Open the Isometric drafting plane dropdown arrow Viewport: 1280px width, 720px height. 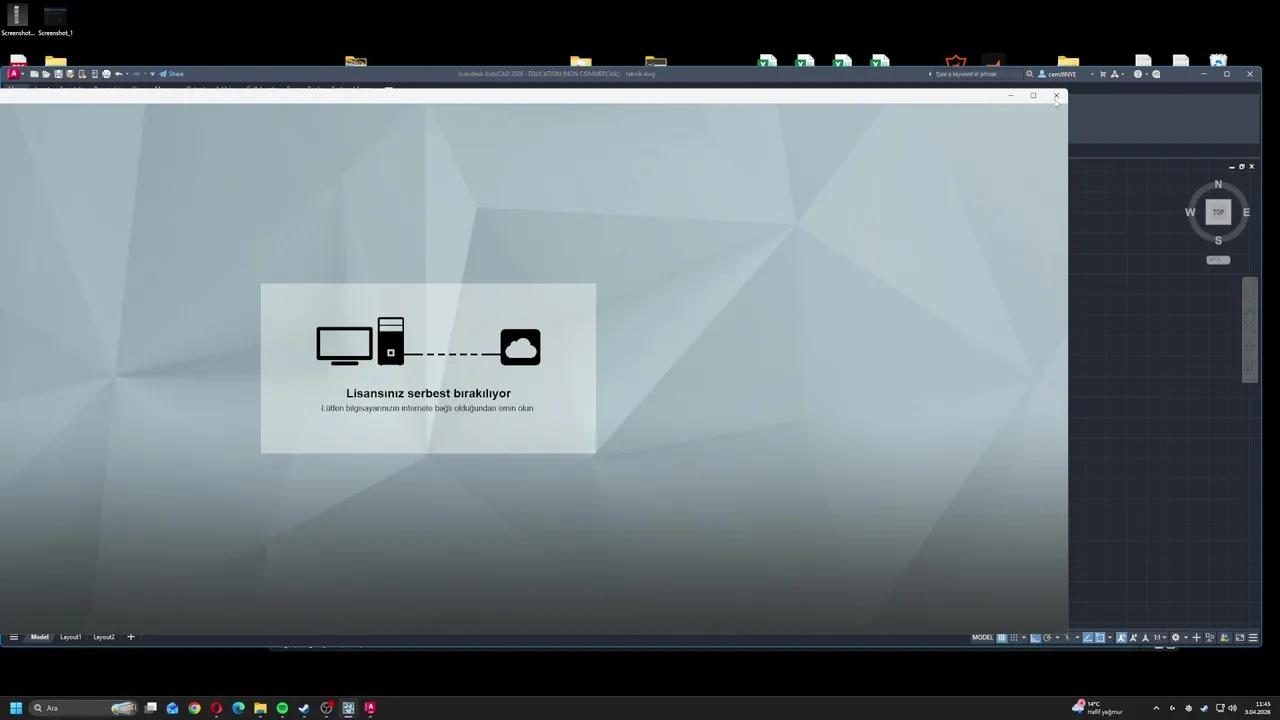pyautogui.click(x=1077, y=638)
